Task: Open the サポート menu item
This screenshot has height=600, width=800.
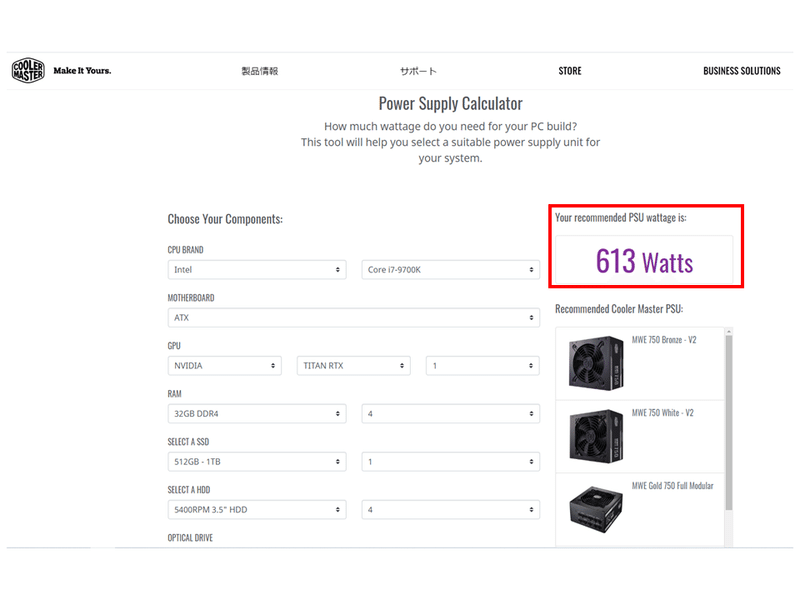Action: [x=418, y=71]
